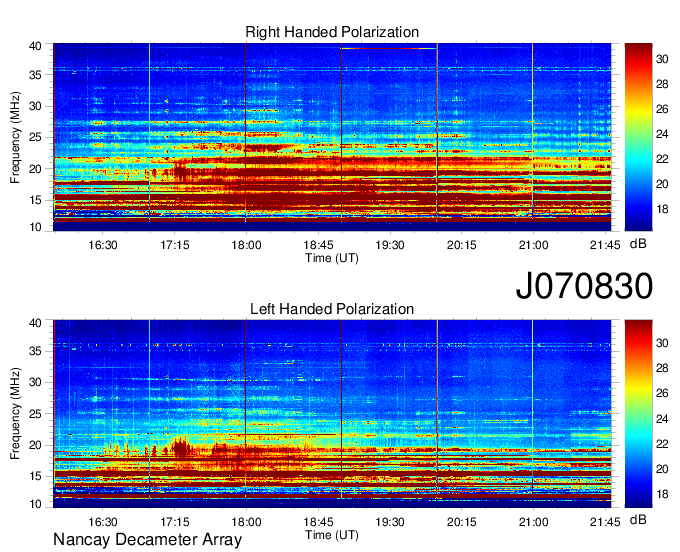This screenshot has height=552, width=680.
Task: Click the top plot's color scale bar
Action: point(638,137)
